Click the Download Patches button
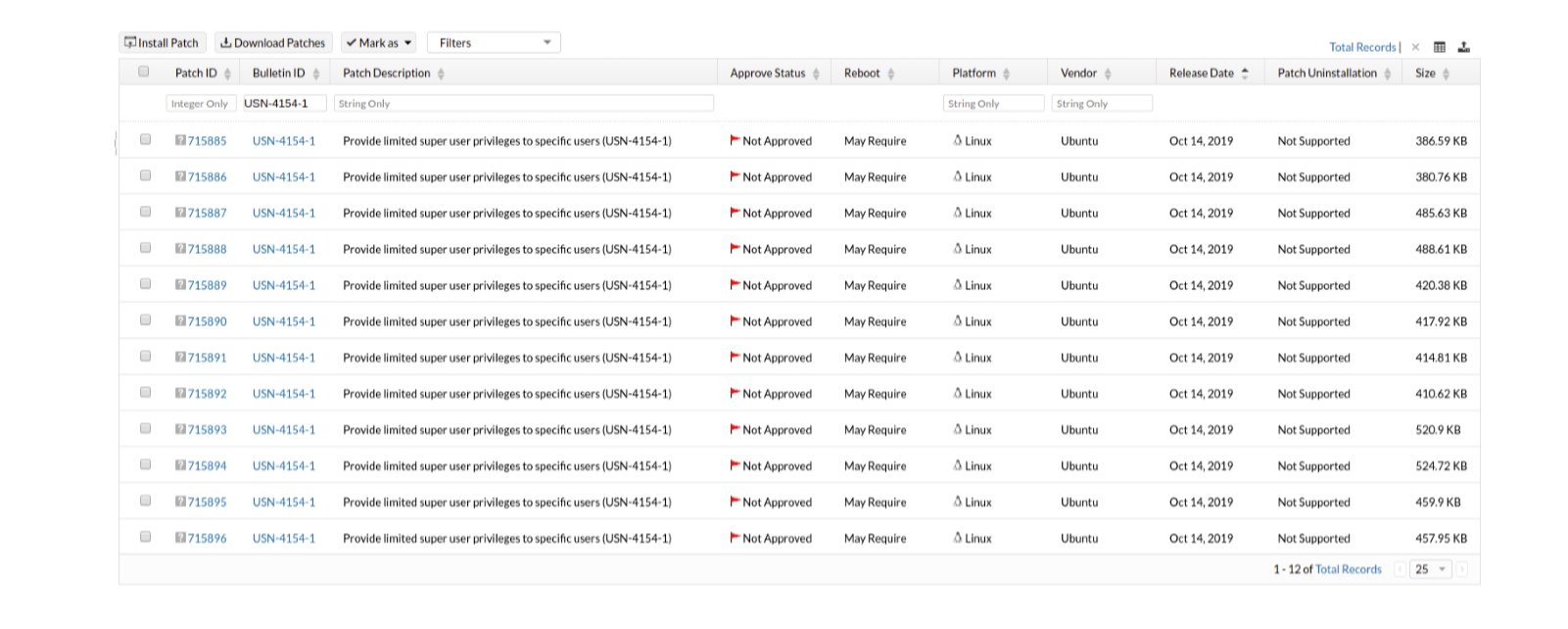The width and height of the screenshot is (1568, 629). click(273, 43)
